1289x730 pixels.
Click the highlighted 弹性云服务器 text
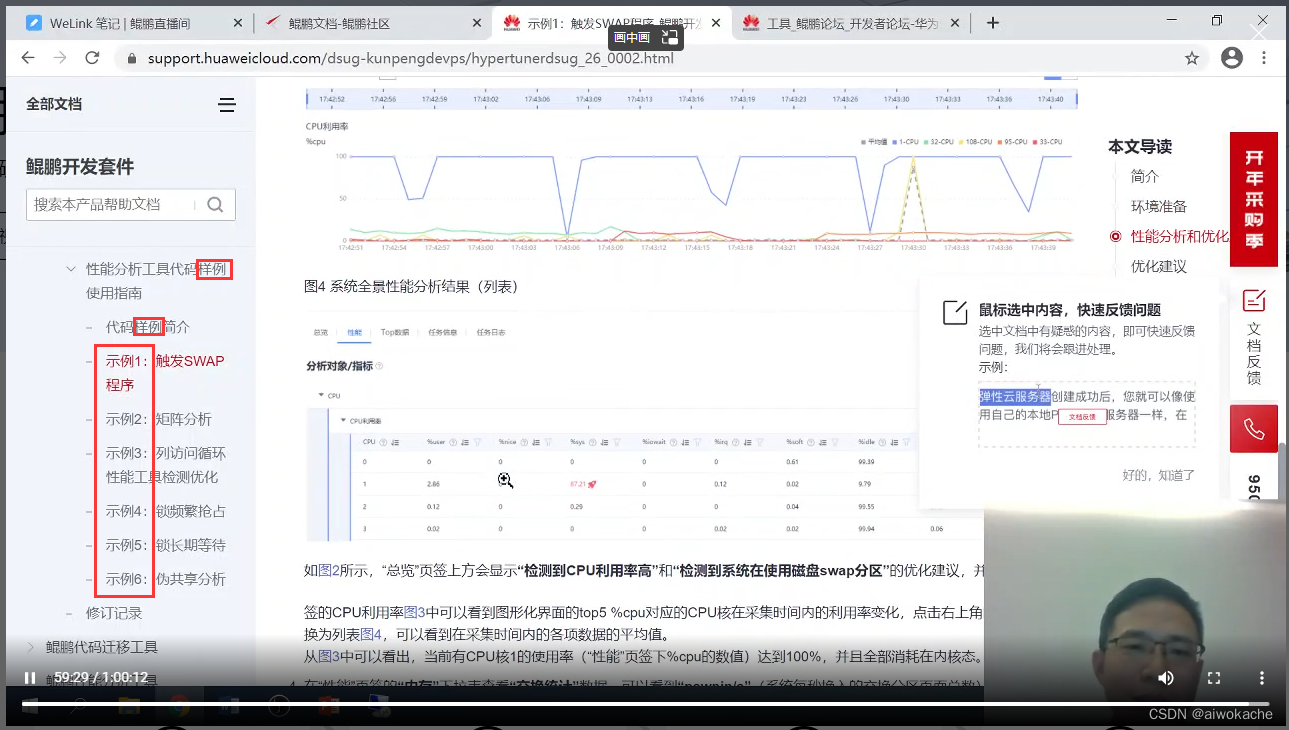tap(1014, 396)
